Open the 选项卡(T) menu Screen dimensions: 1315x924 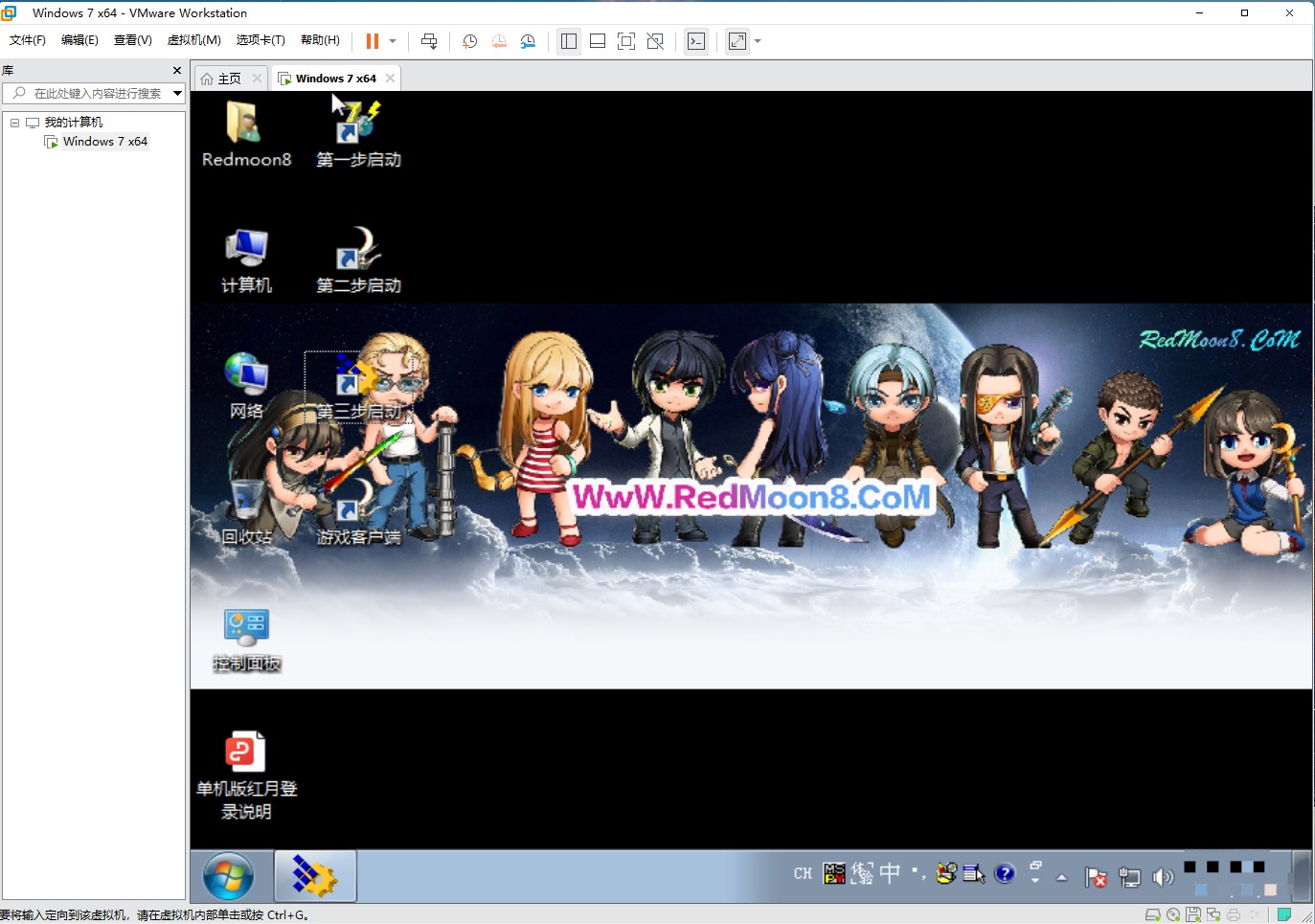pos(261,40)
